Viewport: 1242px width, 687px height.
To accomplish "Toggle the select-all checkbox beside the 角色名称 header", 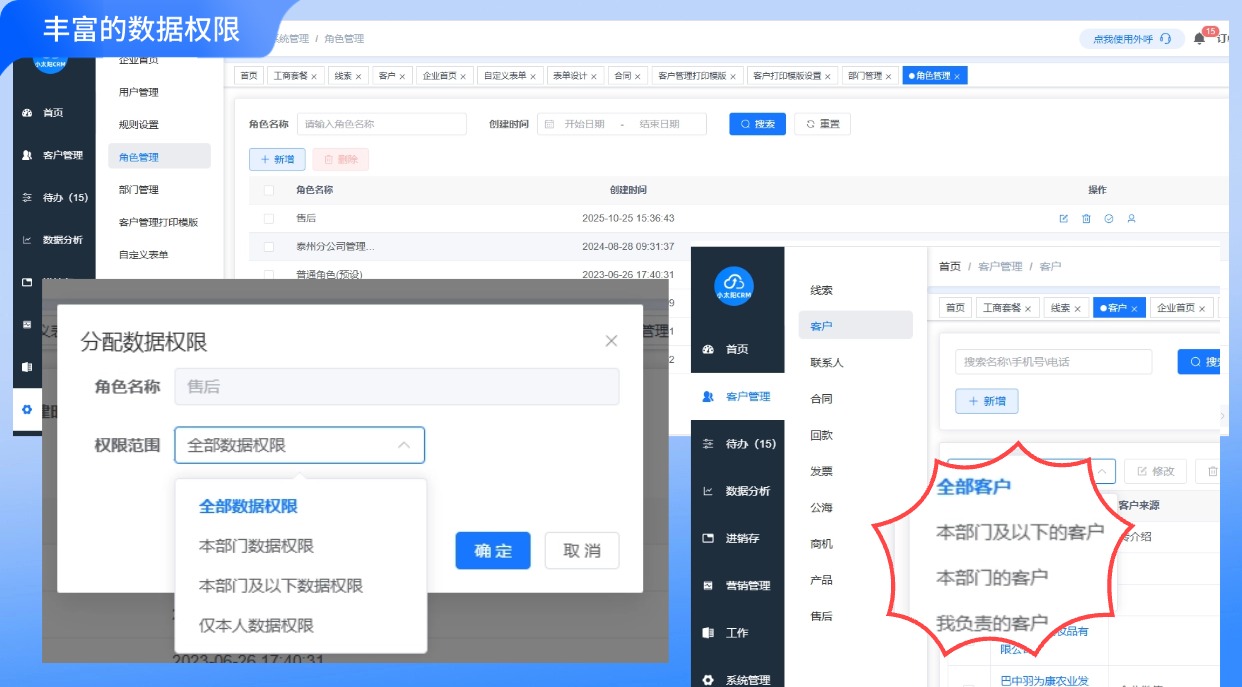I will coord(268,190).
